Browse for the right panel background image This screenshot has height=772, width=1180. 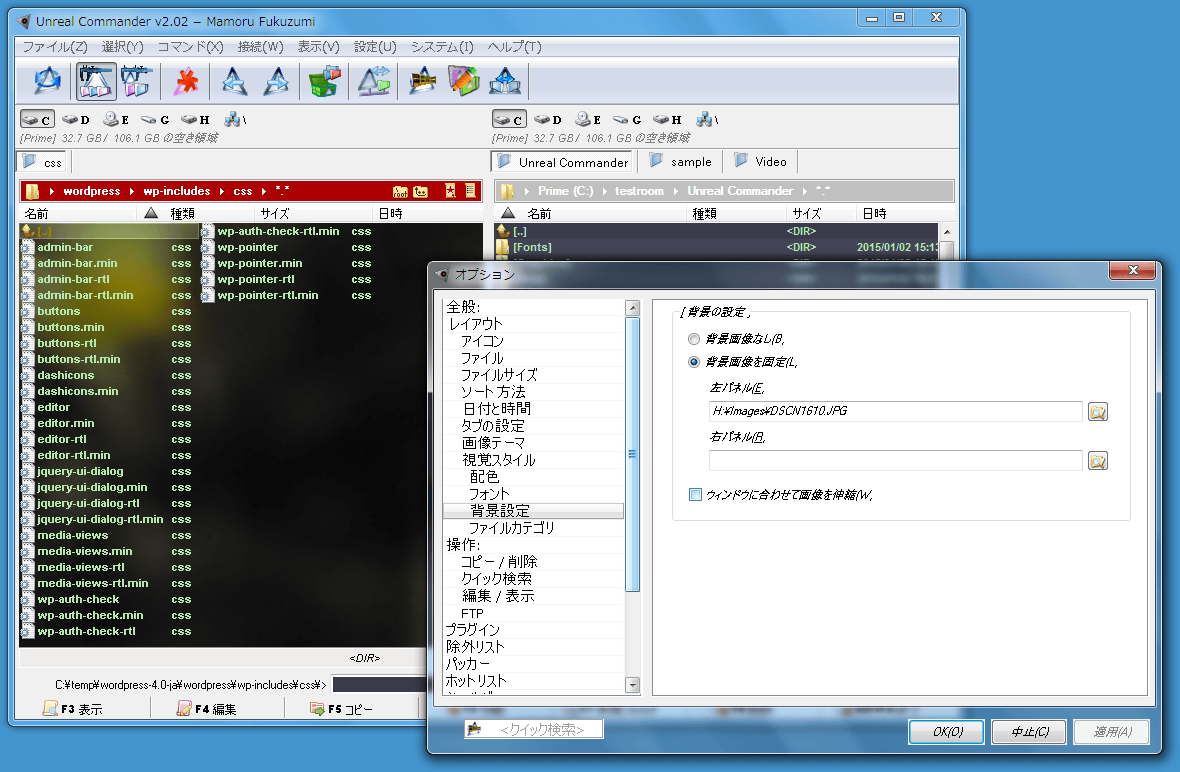(x=1097, y=460)
